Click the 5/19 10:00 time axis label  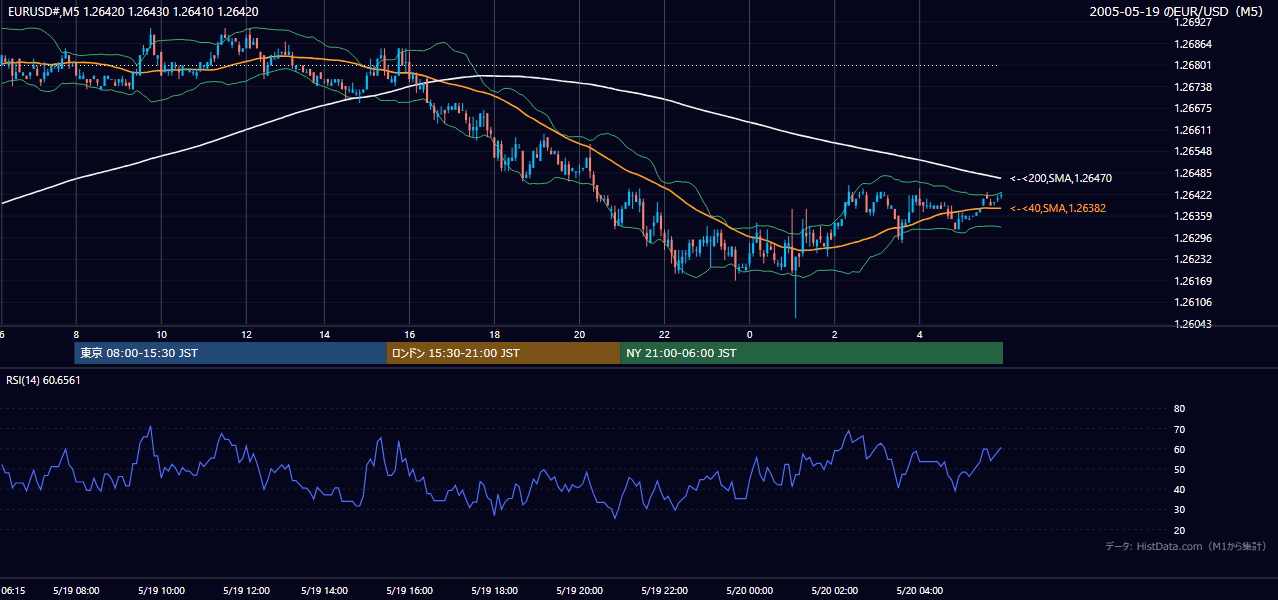click(x=160, y=591)
